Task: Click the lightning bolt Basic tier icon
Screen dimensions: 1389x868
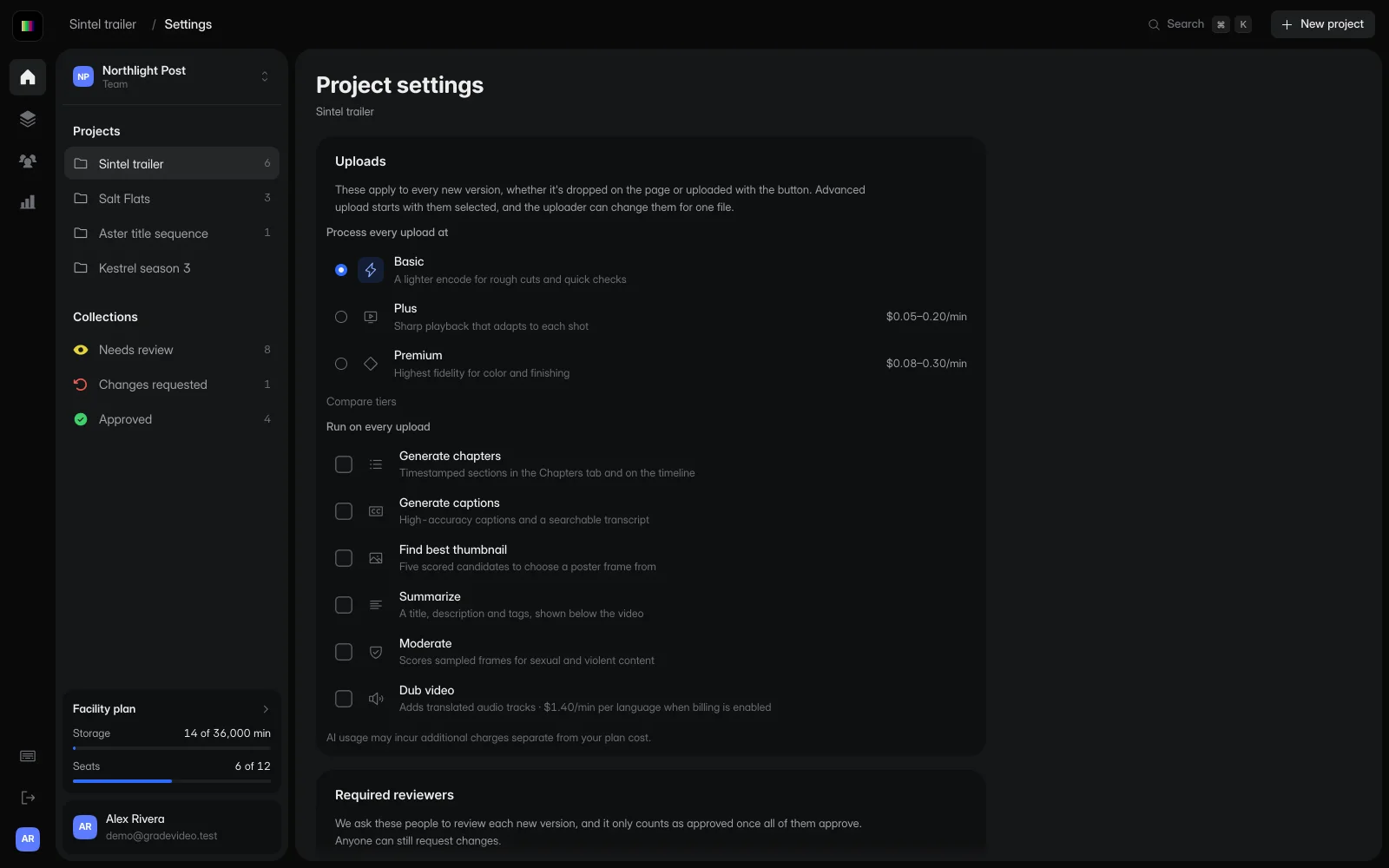Action: pyautogui.click(x=371, y=270)
